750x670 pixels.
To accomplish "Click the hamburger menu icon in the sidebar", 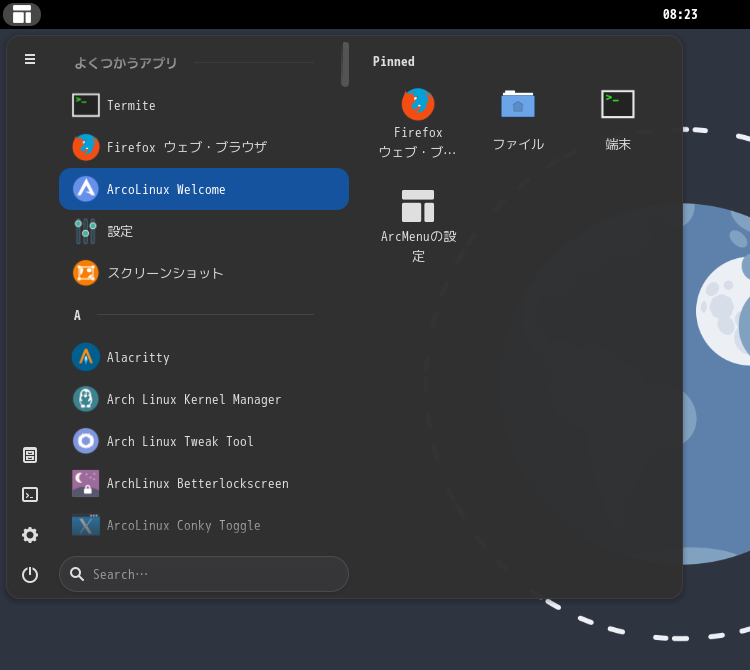I will click(x=30, y=59).
